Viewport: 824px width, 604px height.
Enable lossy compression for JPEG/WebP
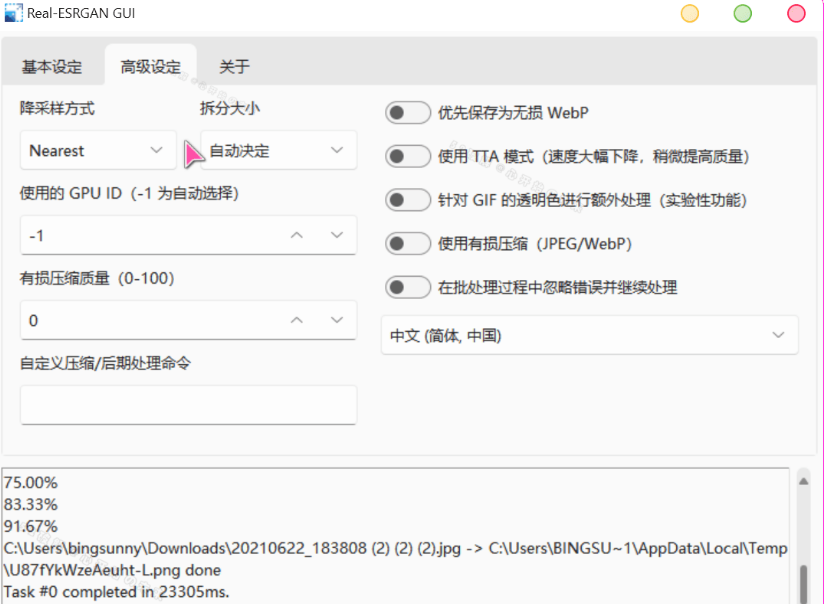pyautogui.click(x=408, y=243)
